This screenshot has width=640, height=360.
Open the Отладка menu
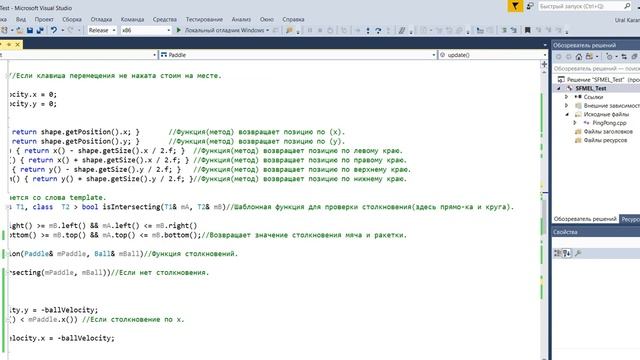click(101, 19)
